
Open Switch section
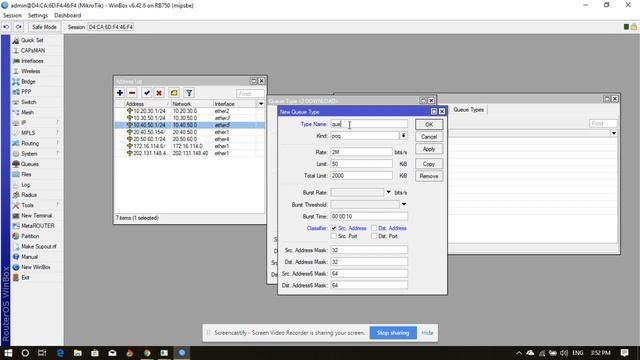tap(29, 102)
